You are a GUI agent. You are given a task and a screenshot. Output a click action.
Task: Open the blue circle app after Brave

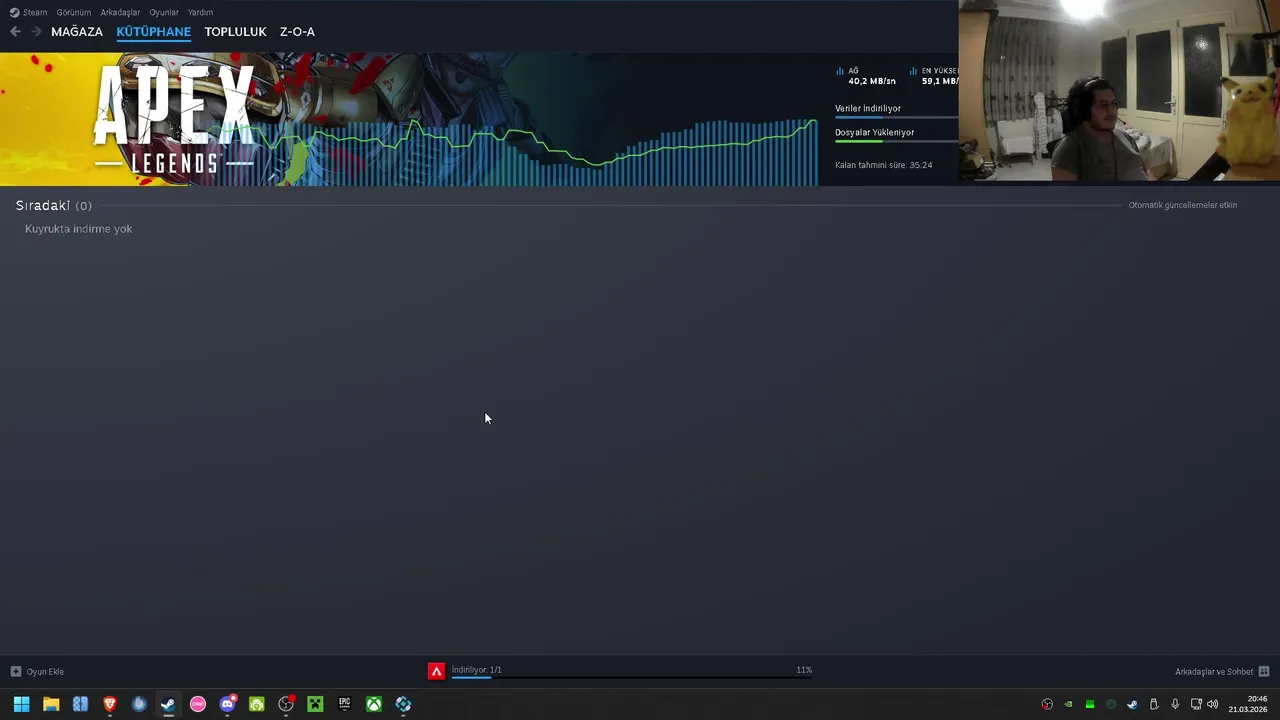pos(139,704)
